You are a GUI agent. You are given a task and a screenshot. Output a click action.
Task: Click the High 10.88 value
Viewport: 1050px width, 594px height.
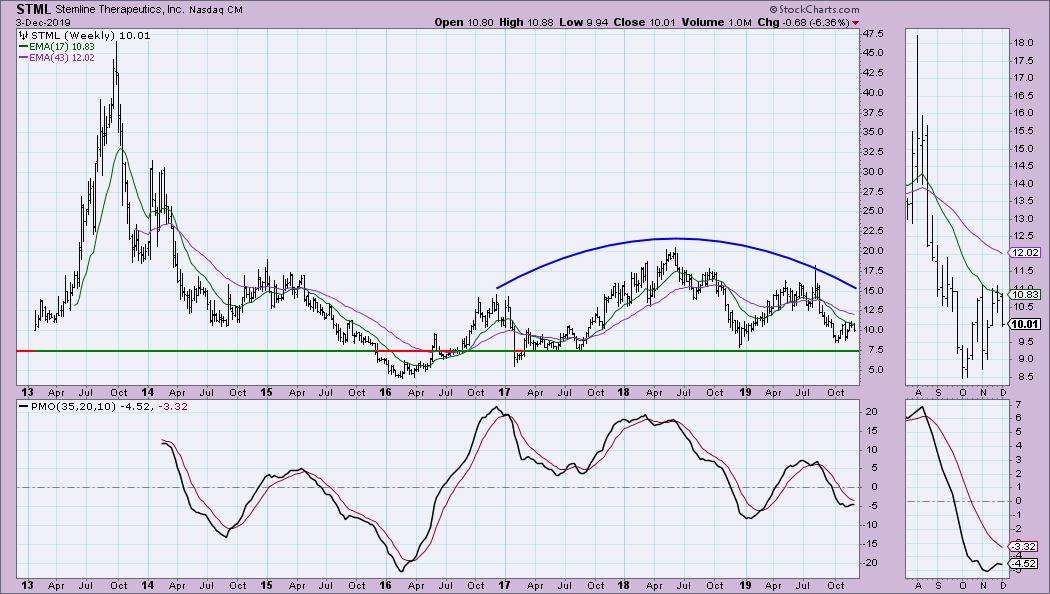pyautogui.click(x=526, y=22)
